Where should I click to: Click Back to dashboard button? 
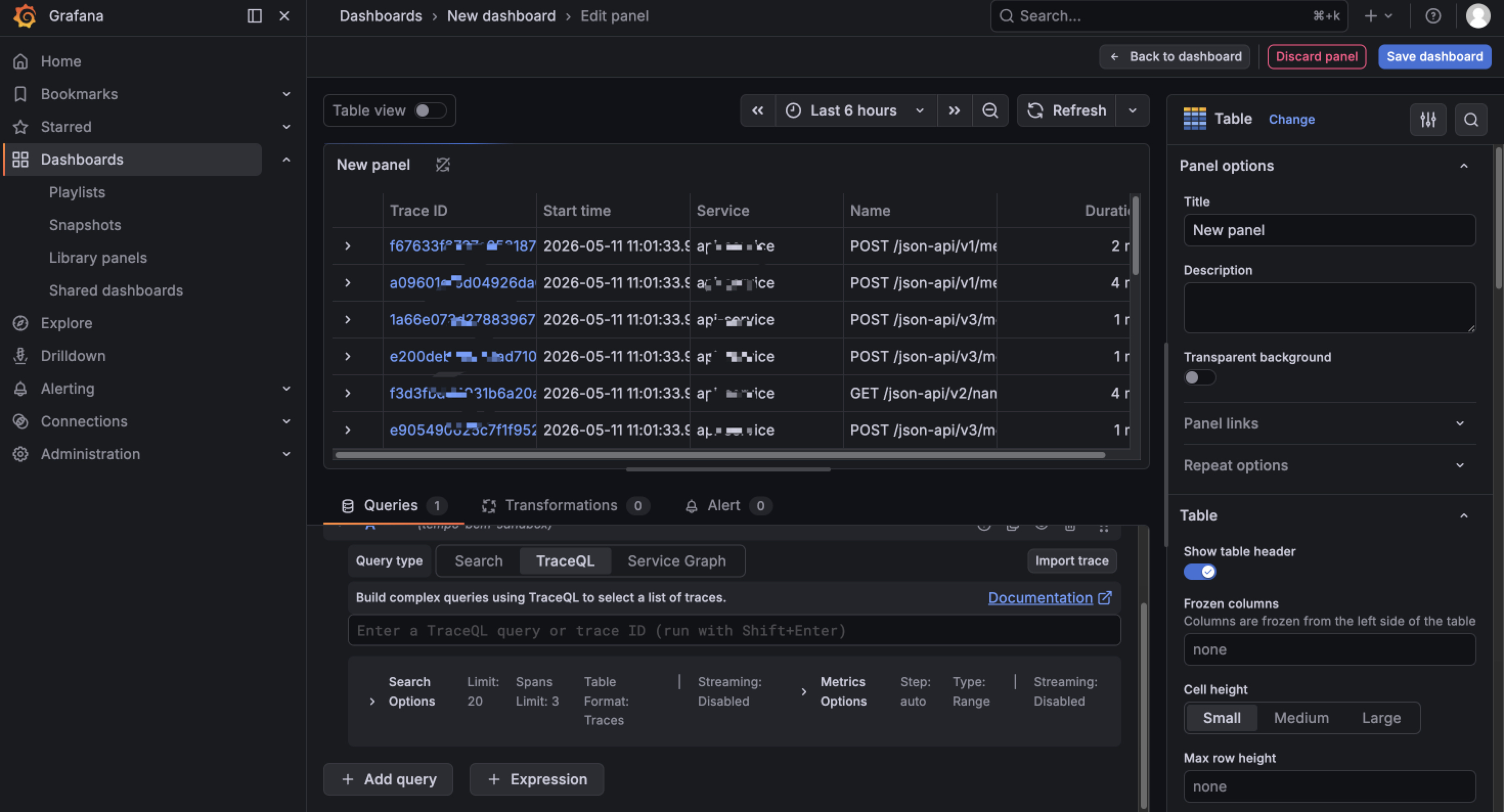[1174, 57]
